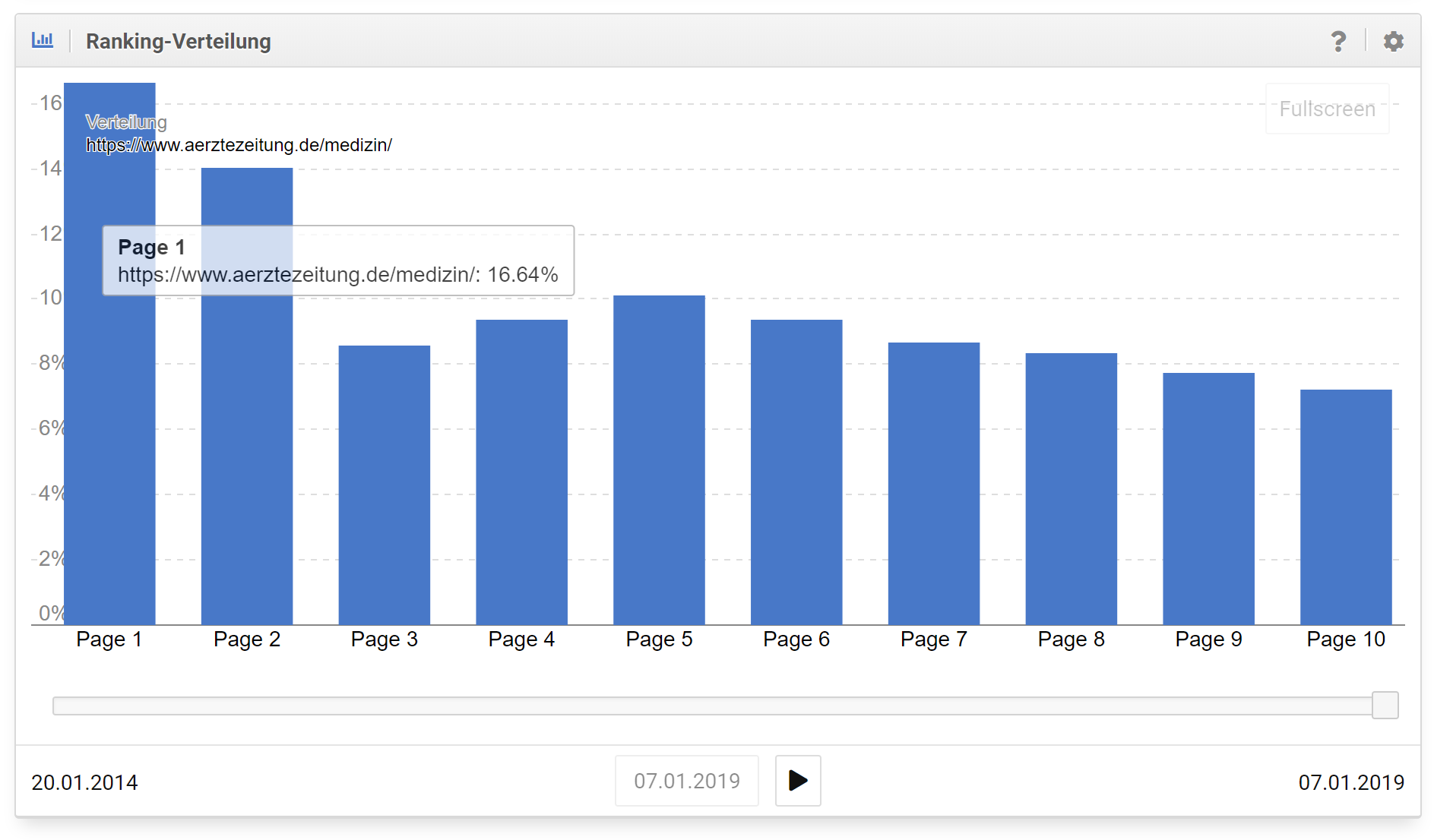The image size is (1434, 840).
Task: Click the bar chart icon in header
Action: tap(43, 40)
